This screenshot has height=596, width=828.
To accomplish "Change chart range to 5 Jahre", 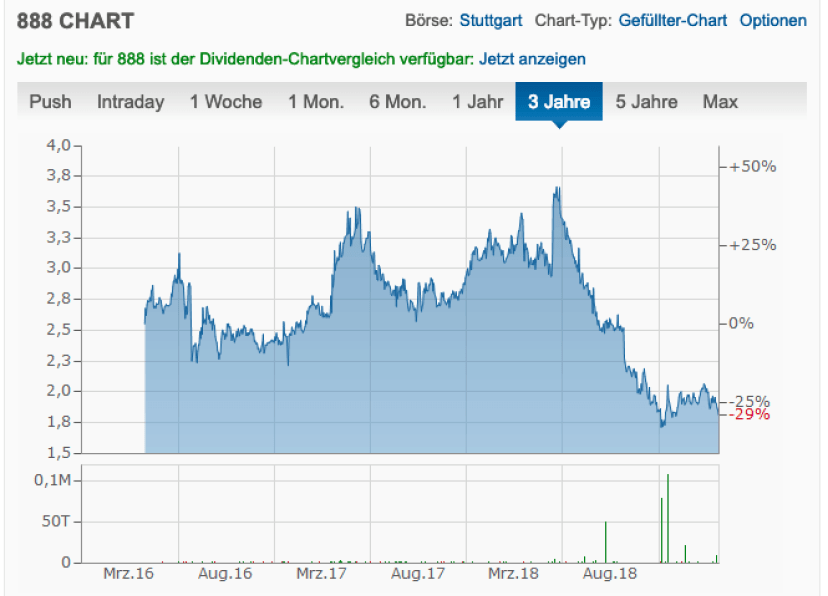I will point(646,102).
